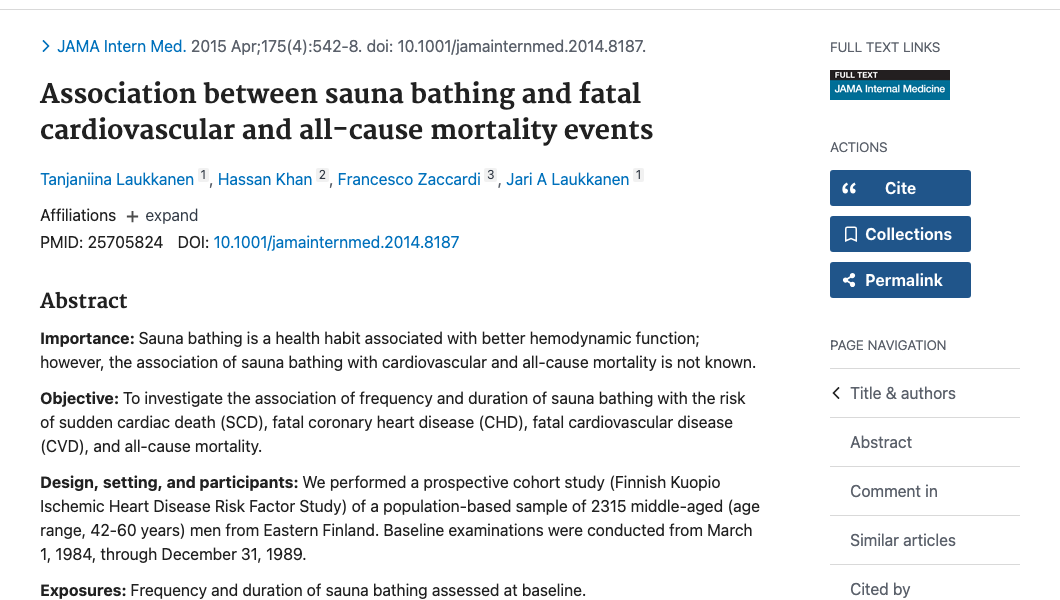View author Tanjaniina Laukkanen's articles
The image size is (1060, 600).
116,180
